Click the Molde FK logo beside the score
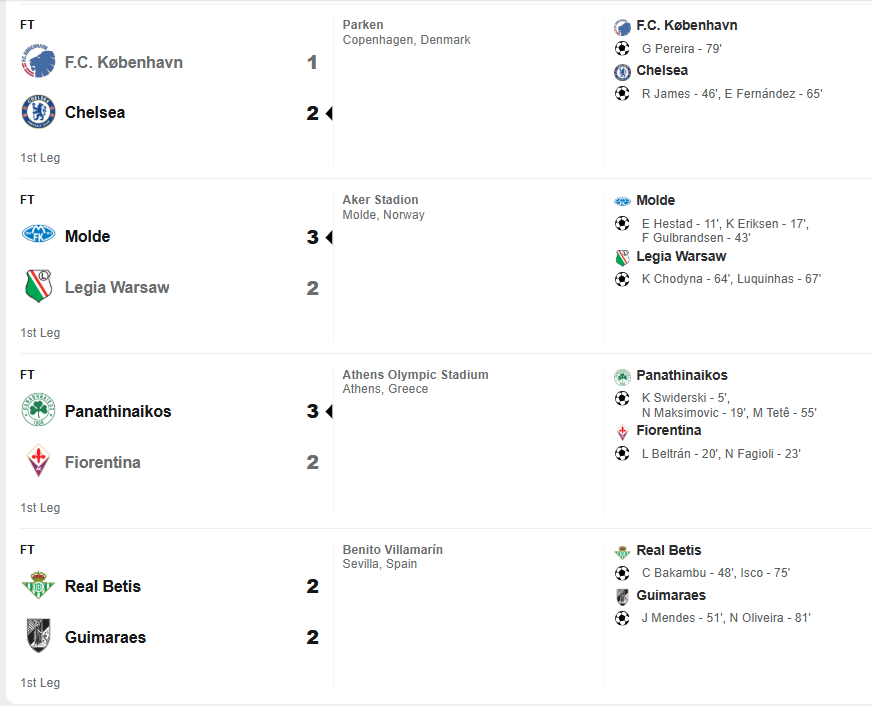Viewport: 872px width, 706px height. click(x=38, y=234)
